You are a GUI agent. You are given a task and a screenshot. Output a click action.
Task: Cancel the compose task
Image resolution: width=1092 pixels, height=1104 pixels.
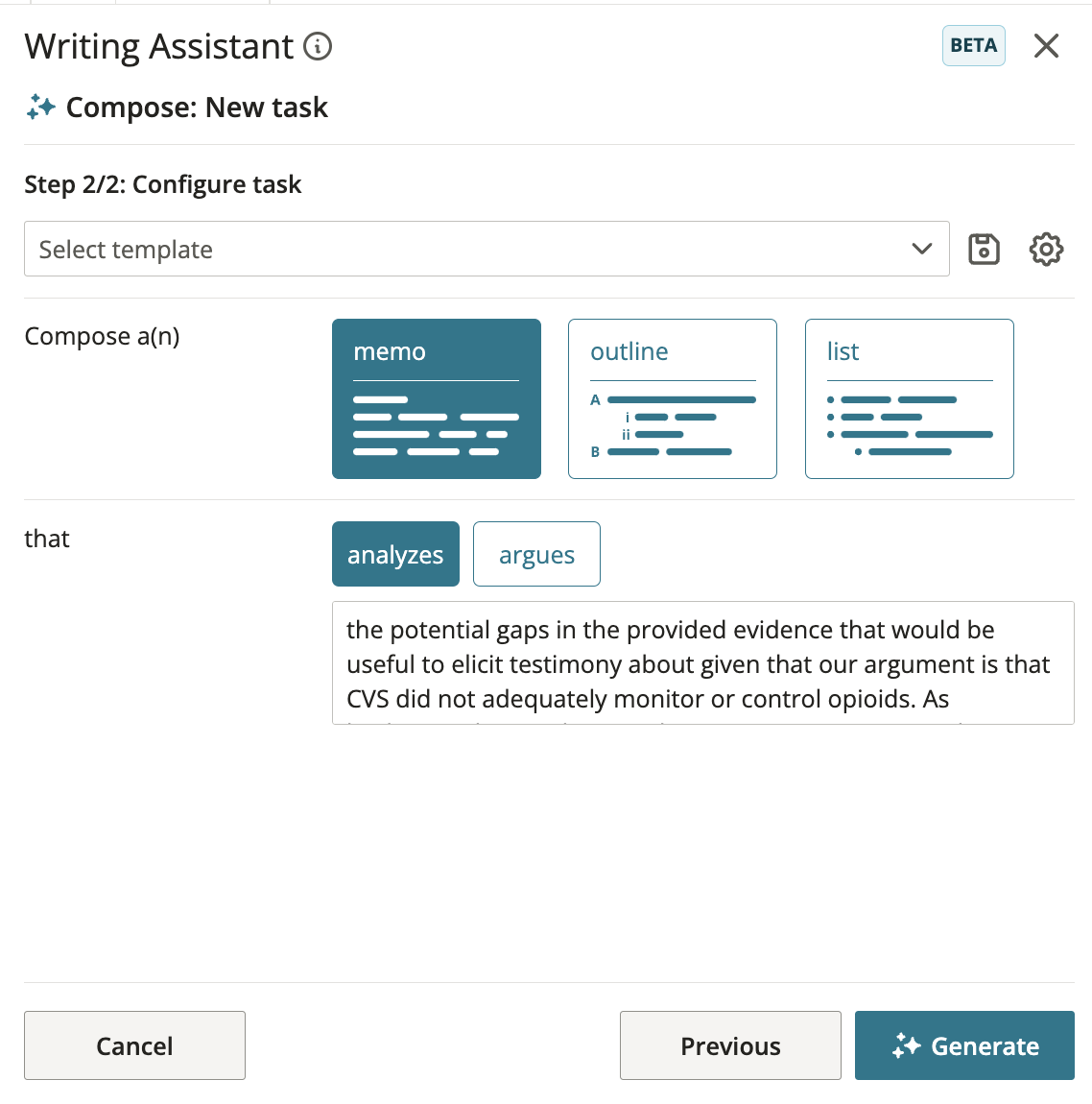tap(134, 1045)
